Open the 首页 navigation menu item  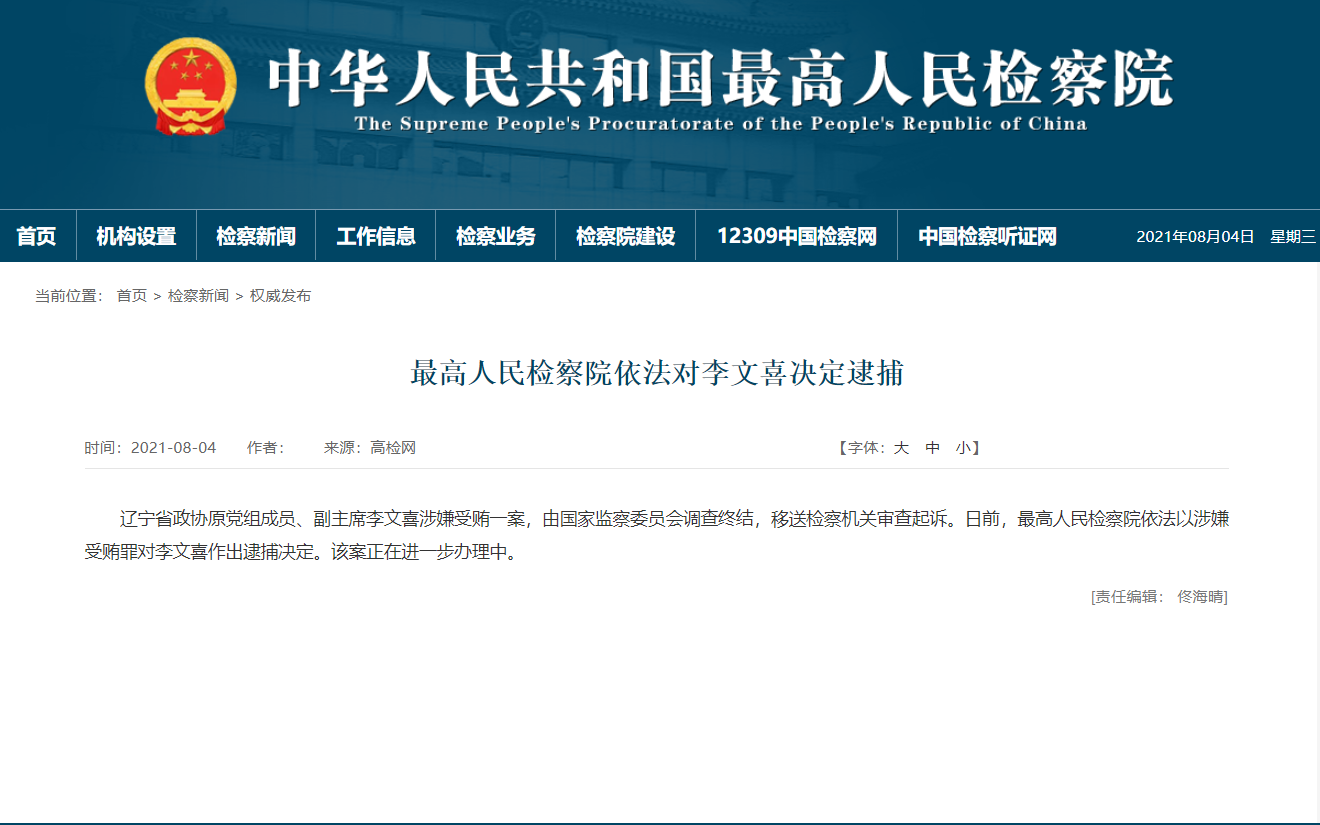pyautogui.click(x=37, y=237)
